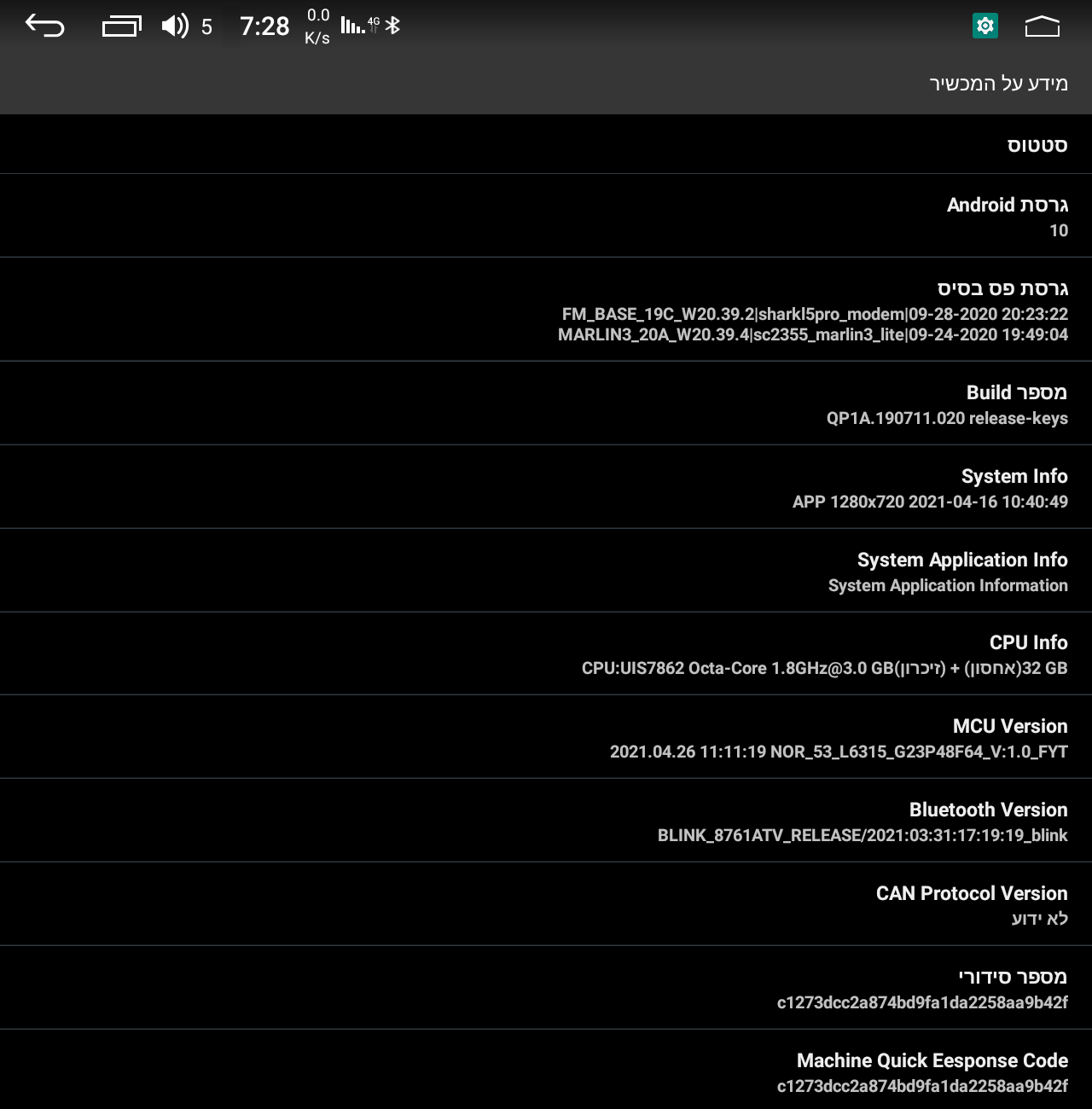Tap BLINK_8761ATV_RELEASE version text
The width and height of the screenshot is (1092, 1109).
[x=863, y=835]
